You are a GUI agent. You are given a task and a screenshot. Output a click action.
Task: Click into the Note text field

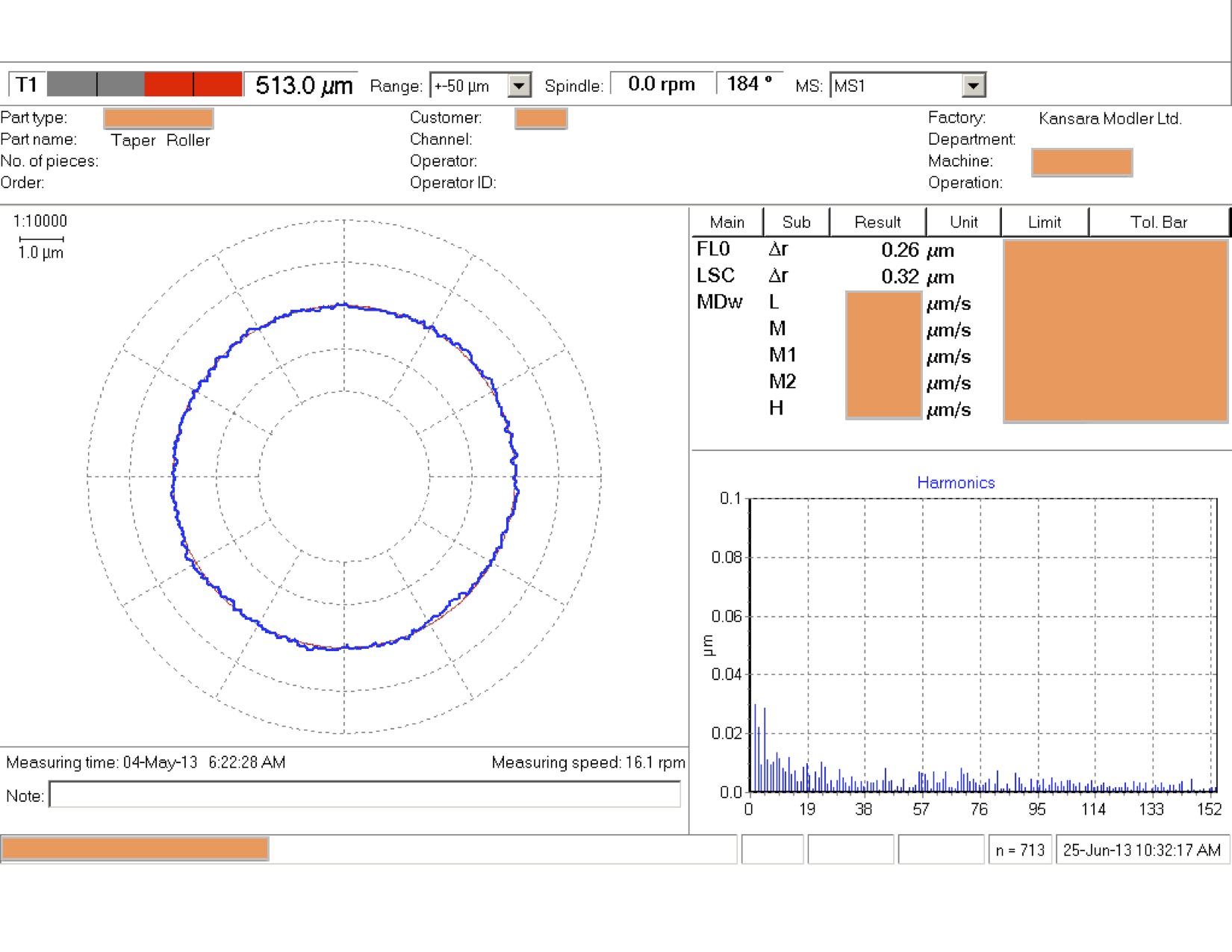pos(364,795)
